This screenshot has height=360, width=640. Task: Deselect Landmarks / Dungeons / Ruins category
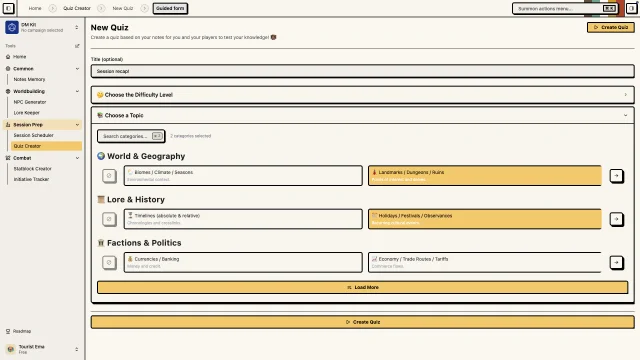pyautogui.click(x=484, y=176)
